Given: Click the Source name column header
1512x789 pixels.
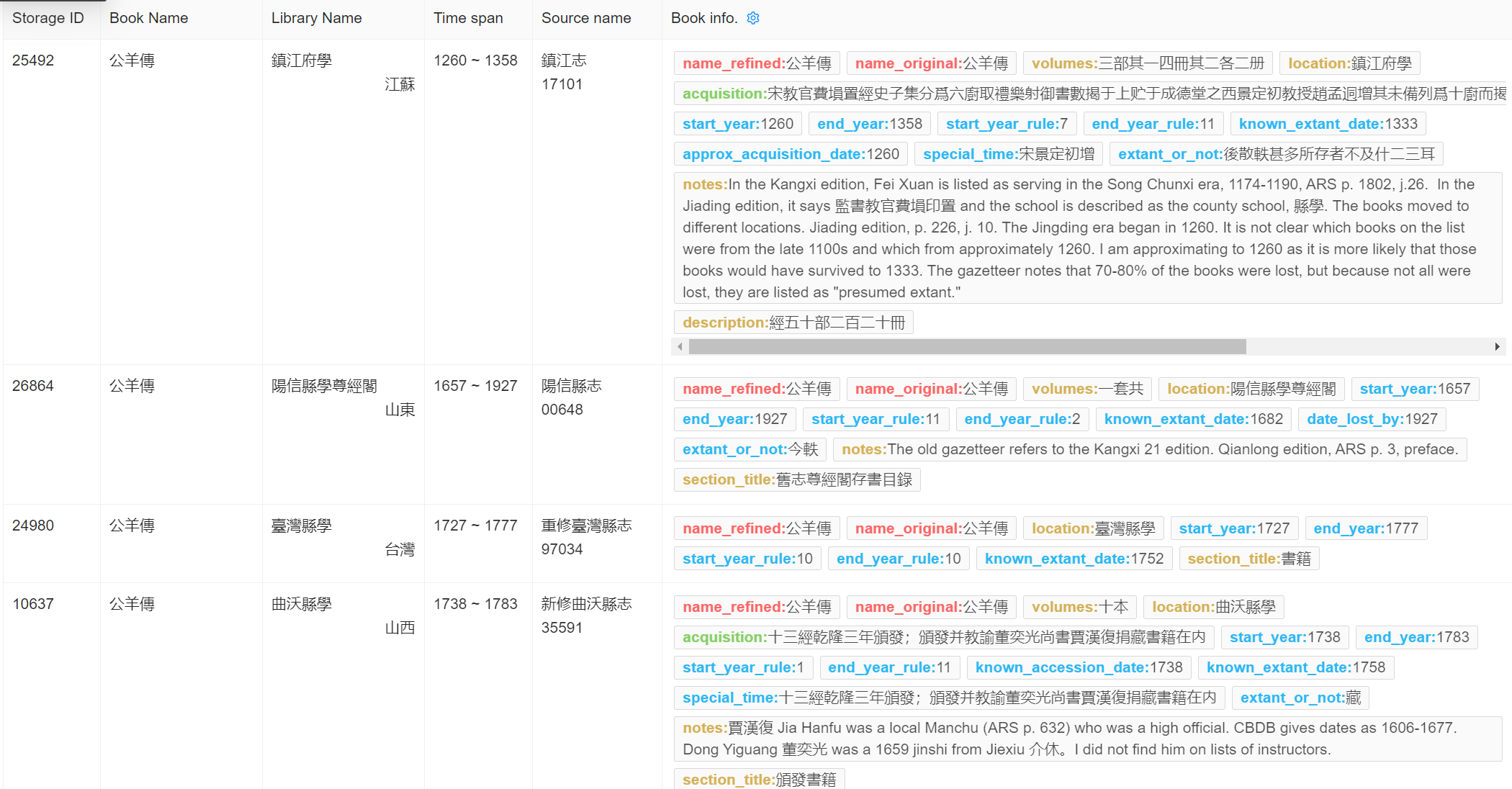Looking at the screenshot, I should 586,18.
